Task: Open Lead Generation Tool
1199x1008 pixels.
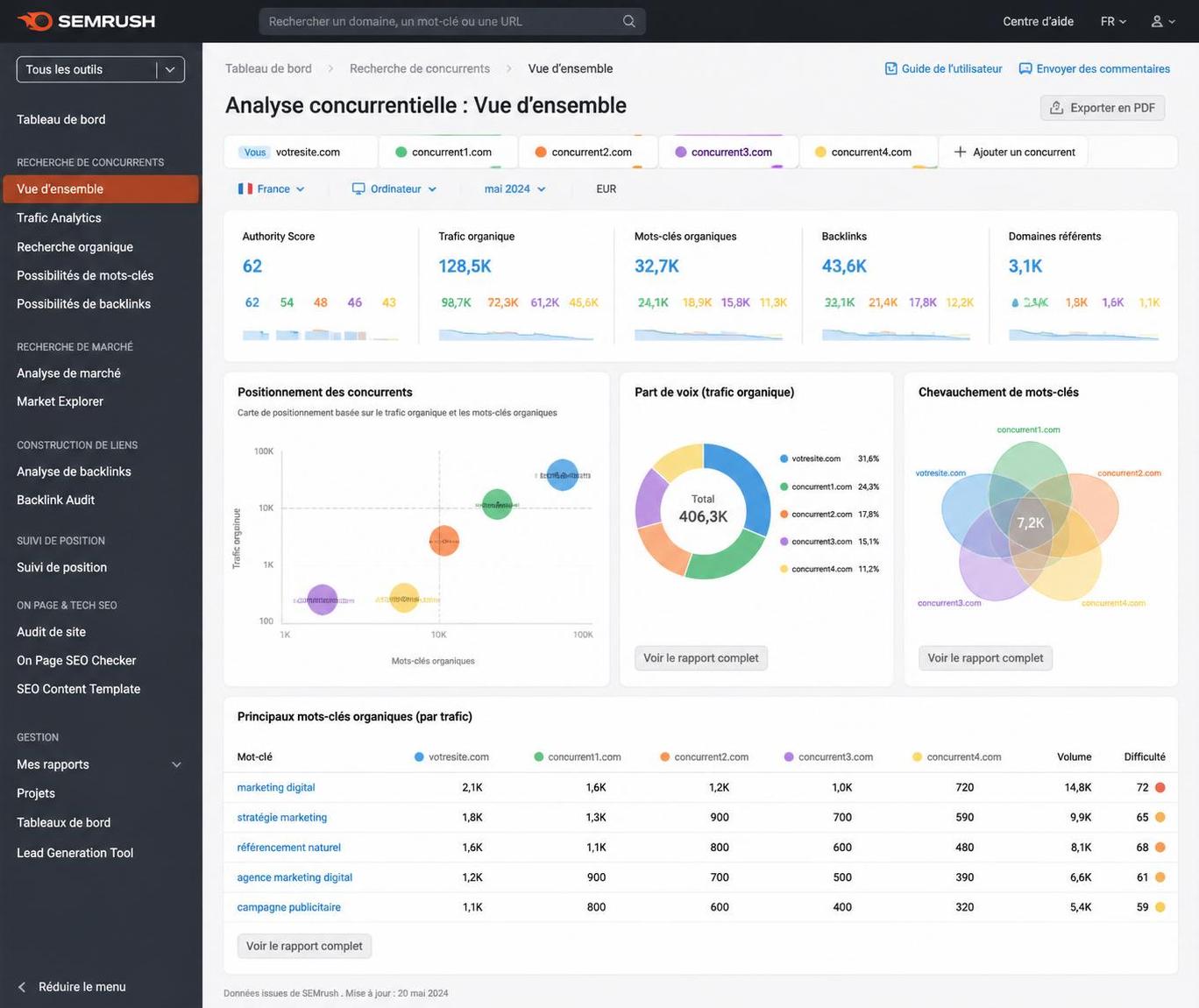Action: 74,852
